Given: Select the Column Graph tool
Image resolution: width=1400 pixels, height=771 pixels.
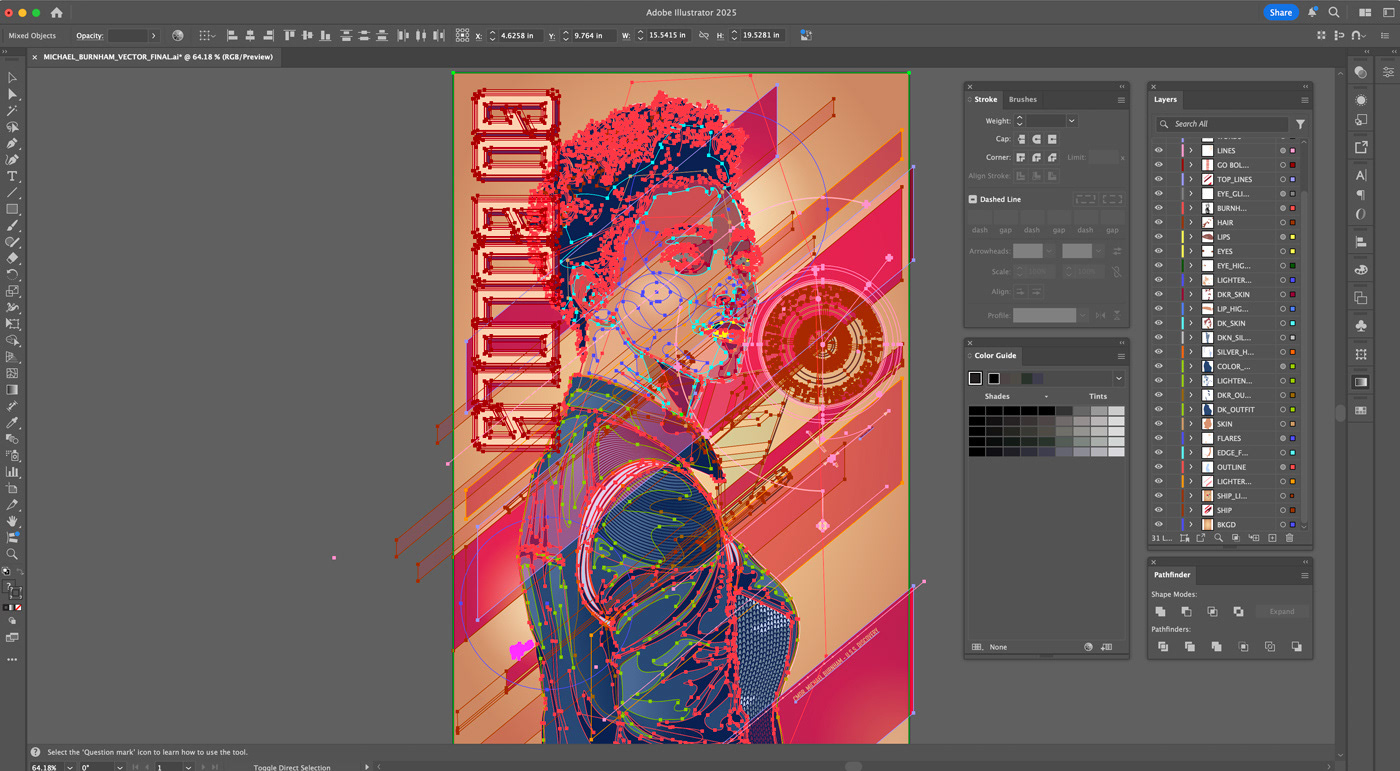Looking at the screenshot, I should pos(12,472).
